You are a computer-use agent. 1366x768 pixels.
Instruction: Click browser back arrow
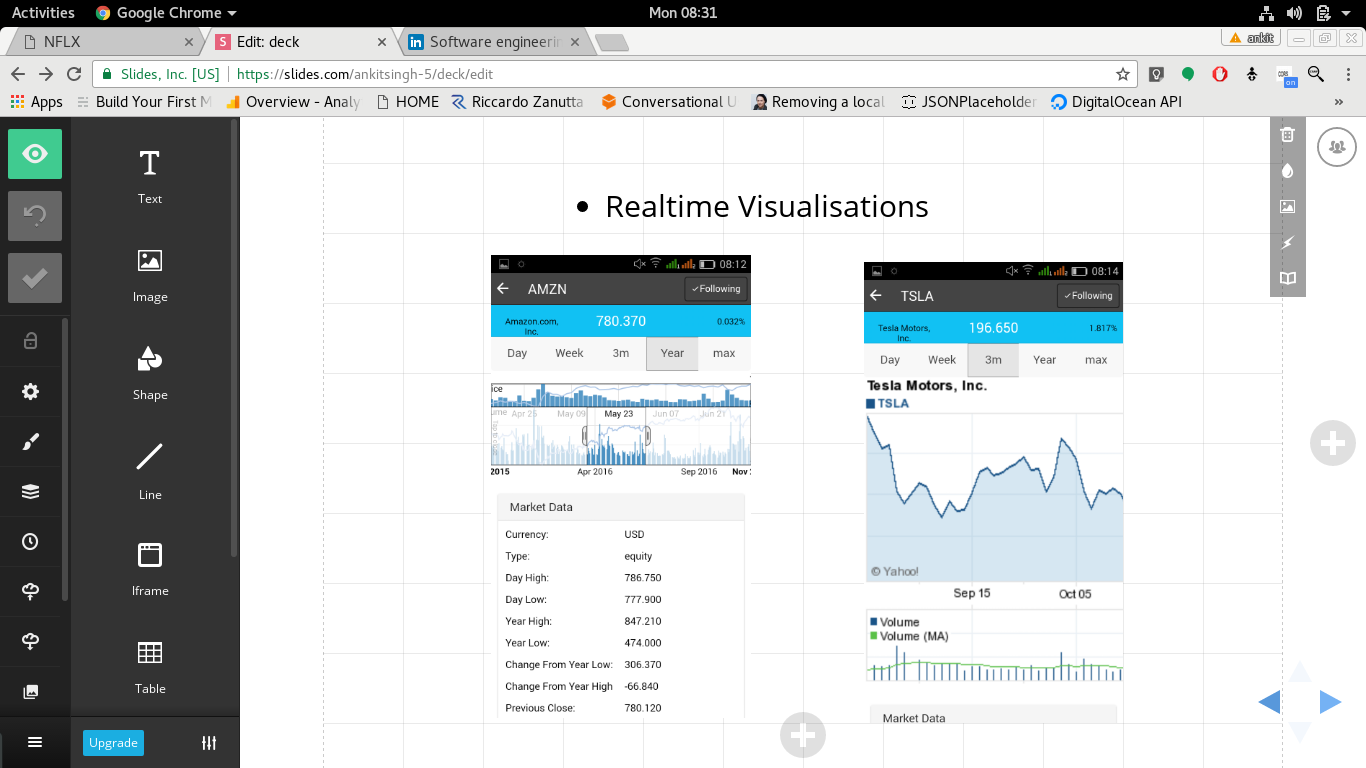(x=18, y=74)
